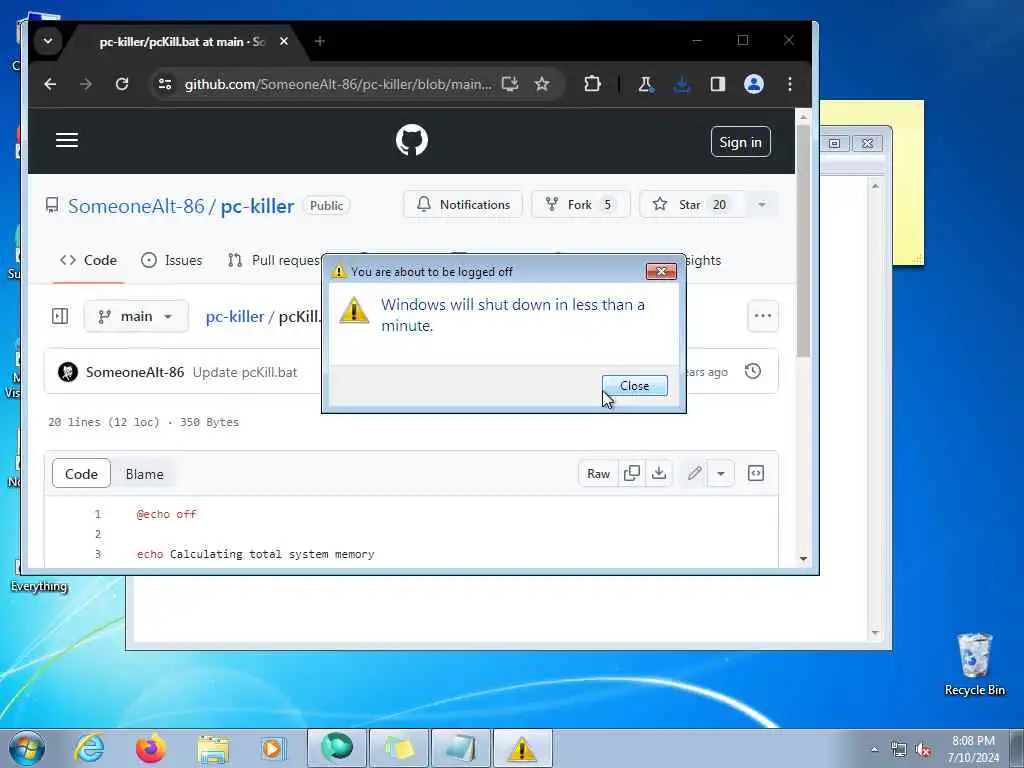Open the Raw file view
This screenshot has height=768, width=1024.
coord(598,473)
